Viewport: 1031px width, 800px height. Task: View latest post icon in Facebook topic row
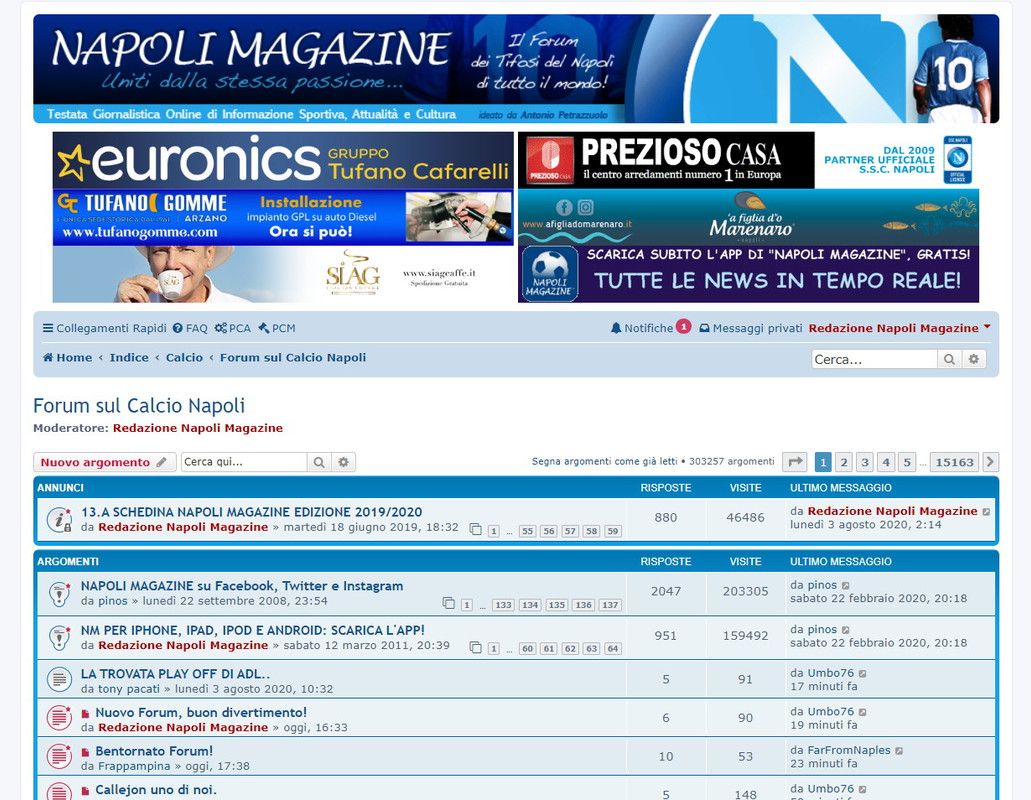coord(846,586)
